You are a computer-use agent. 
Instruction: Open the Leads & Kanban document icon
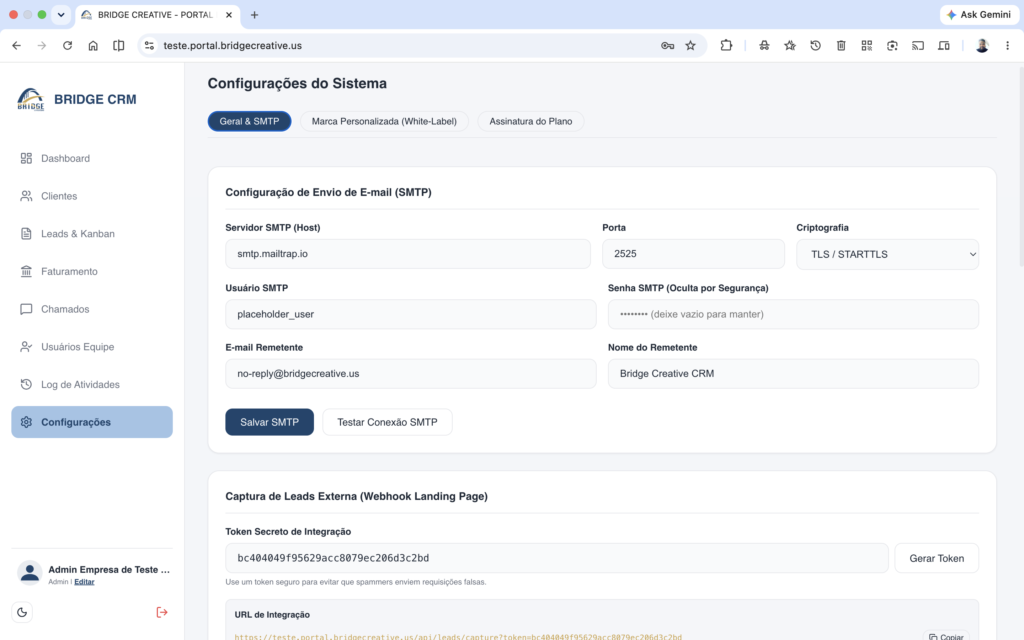pyautogui.click(x=26, y=234)
